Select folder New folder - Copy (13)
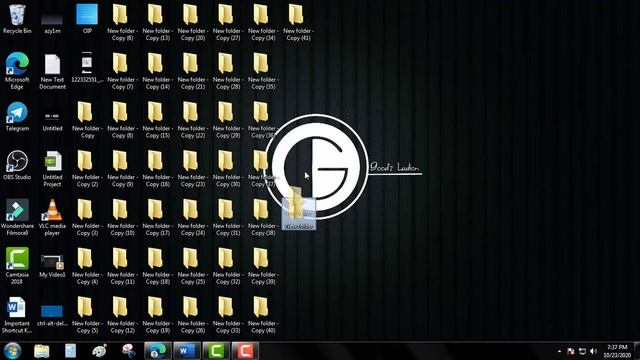Screen dimensions: 640x360 [157, 22]
